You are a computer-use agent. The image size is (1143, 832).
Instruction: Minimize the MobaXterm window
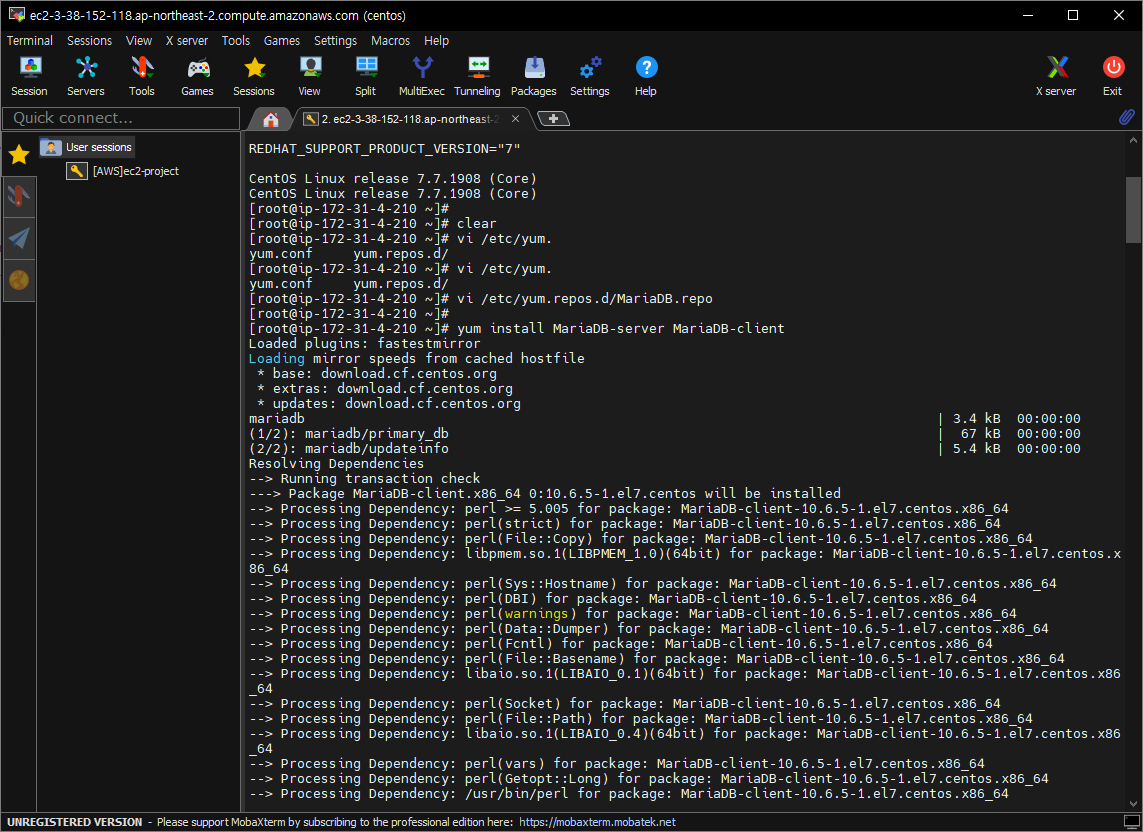pos(1028,15)
